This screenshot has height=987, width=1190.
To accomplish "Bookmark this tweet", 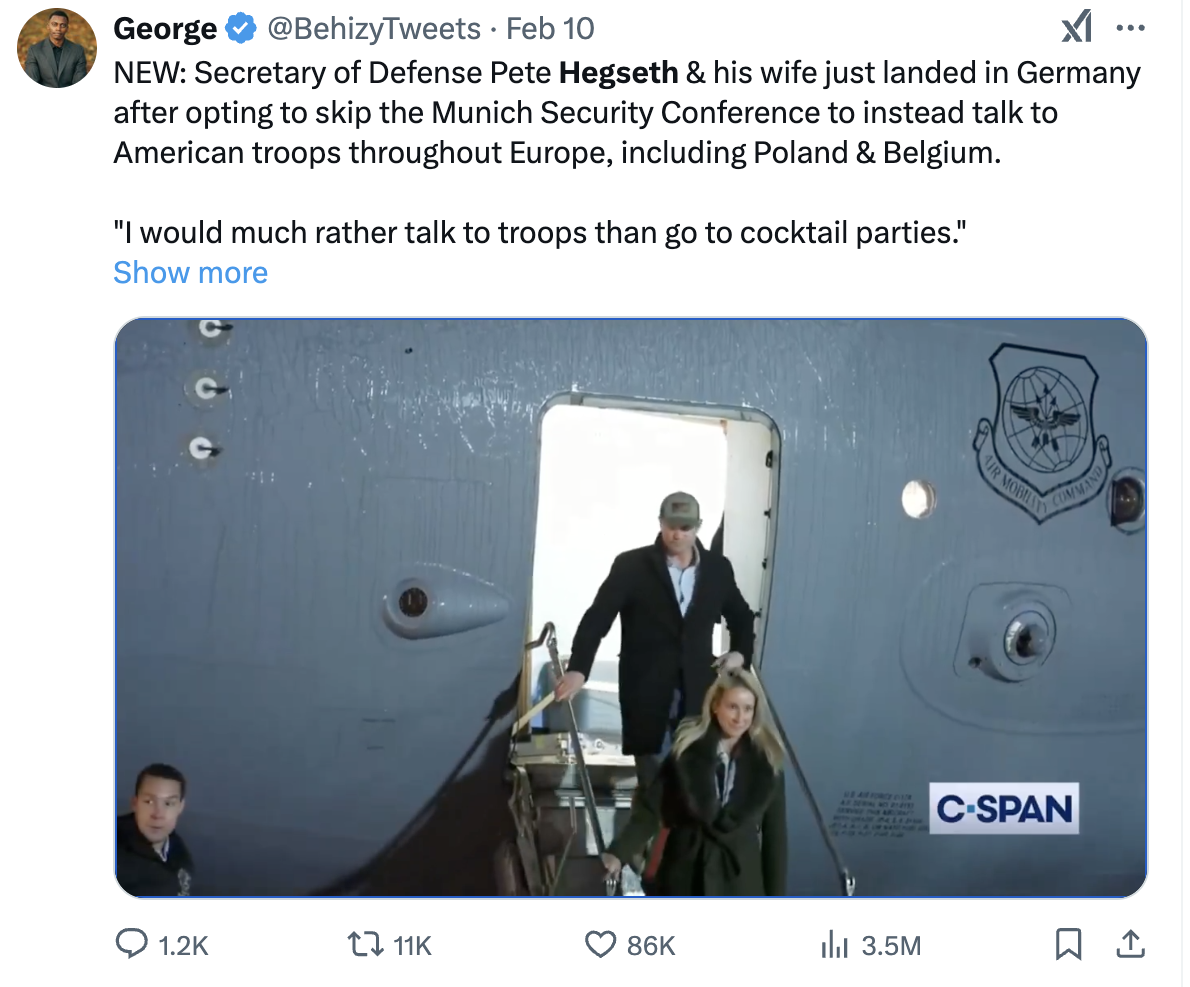I will pos(1068,943).
